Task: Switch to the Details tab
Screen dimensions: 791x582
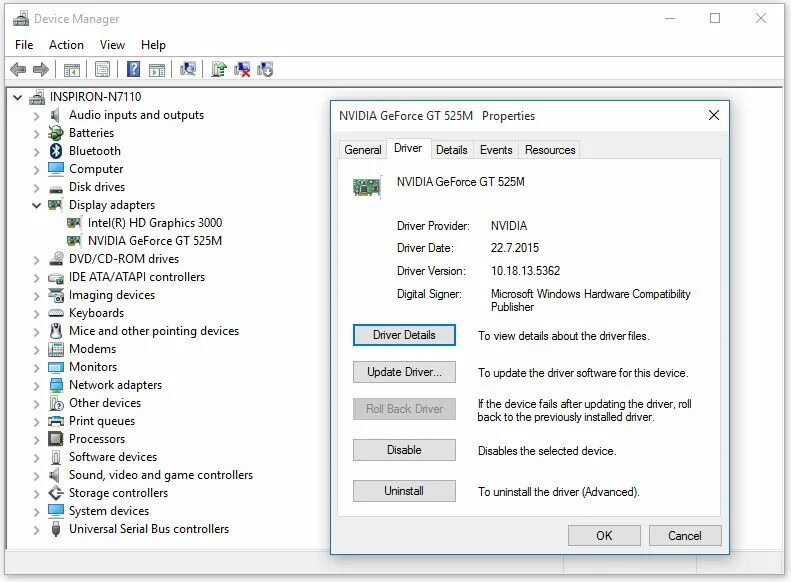Action: tap(451, 150)
